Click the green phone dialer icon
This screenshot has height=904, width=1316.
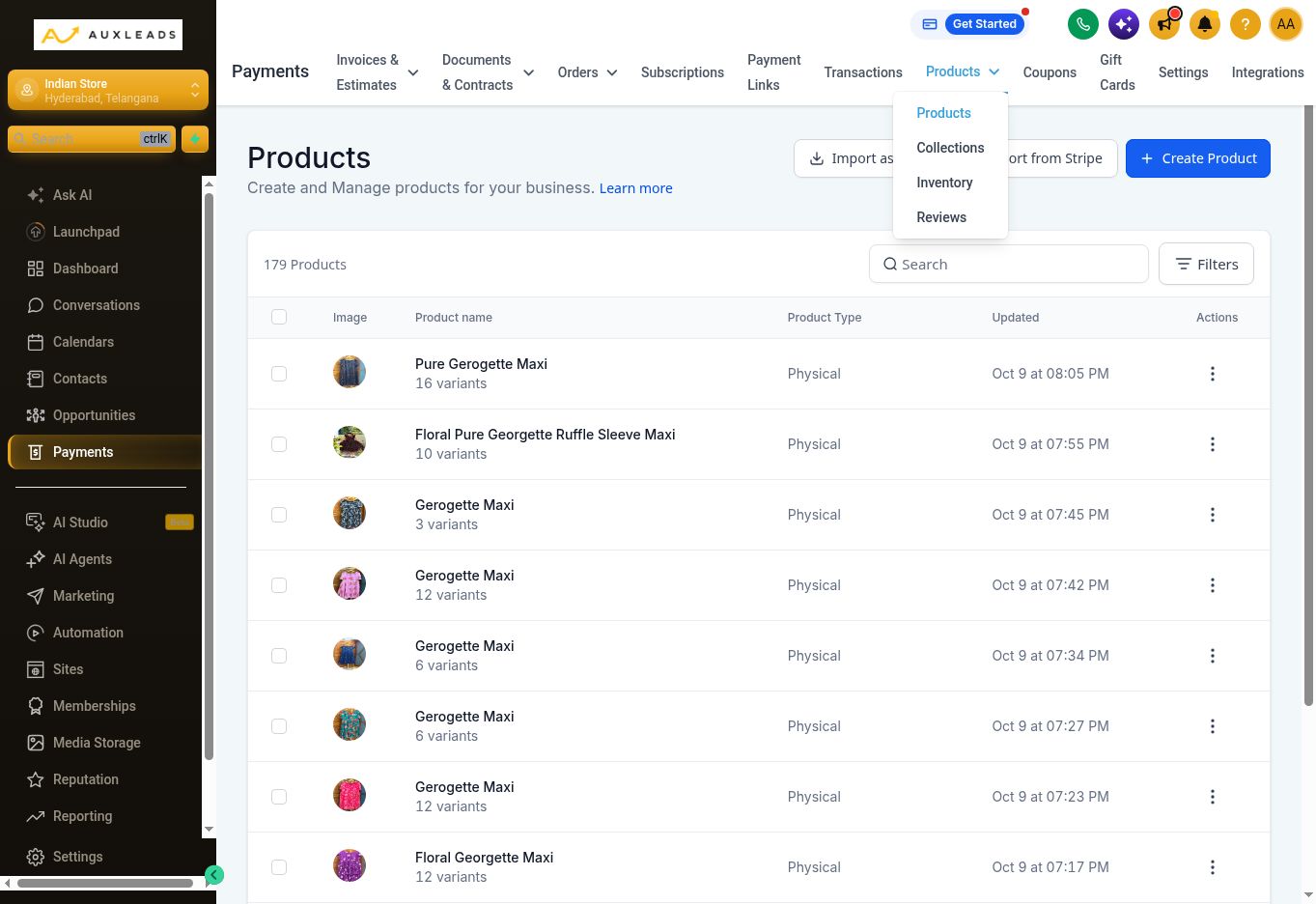(x=1083, y=24)
